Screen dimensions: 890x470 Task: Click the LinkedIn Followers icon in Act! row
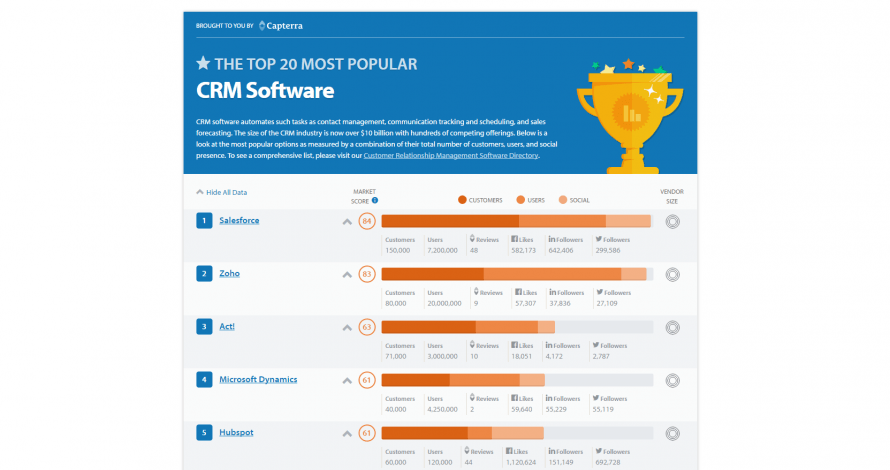[x=549, y=345]
